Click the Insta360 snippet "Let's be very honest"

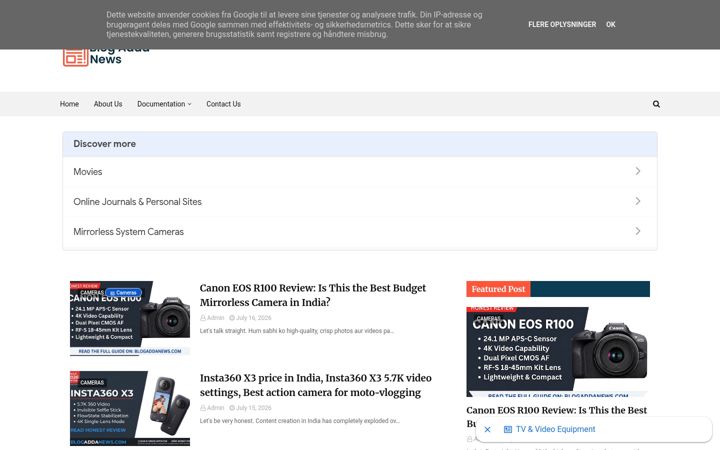(299, 421)
